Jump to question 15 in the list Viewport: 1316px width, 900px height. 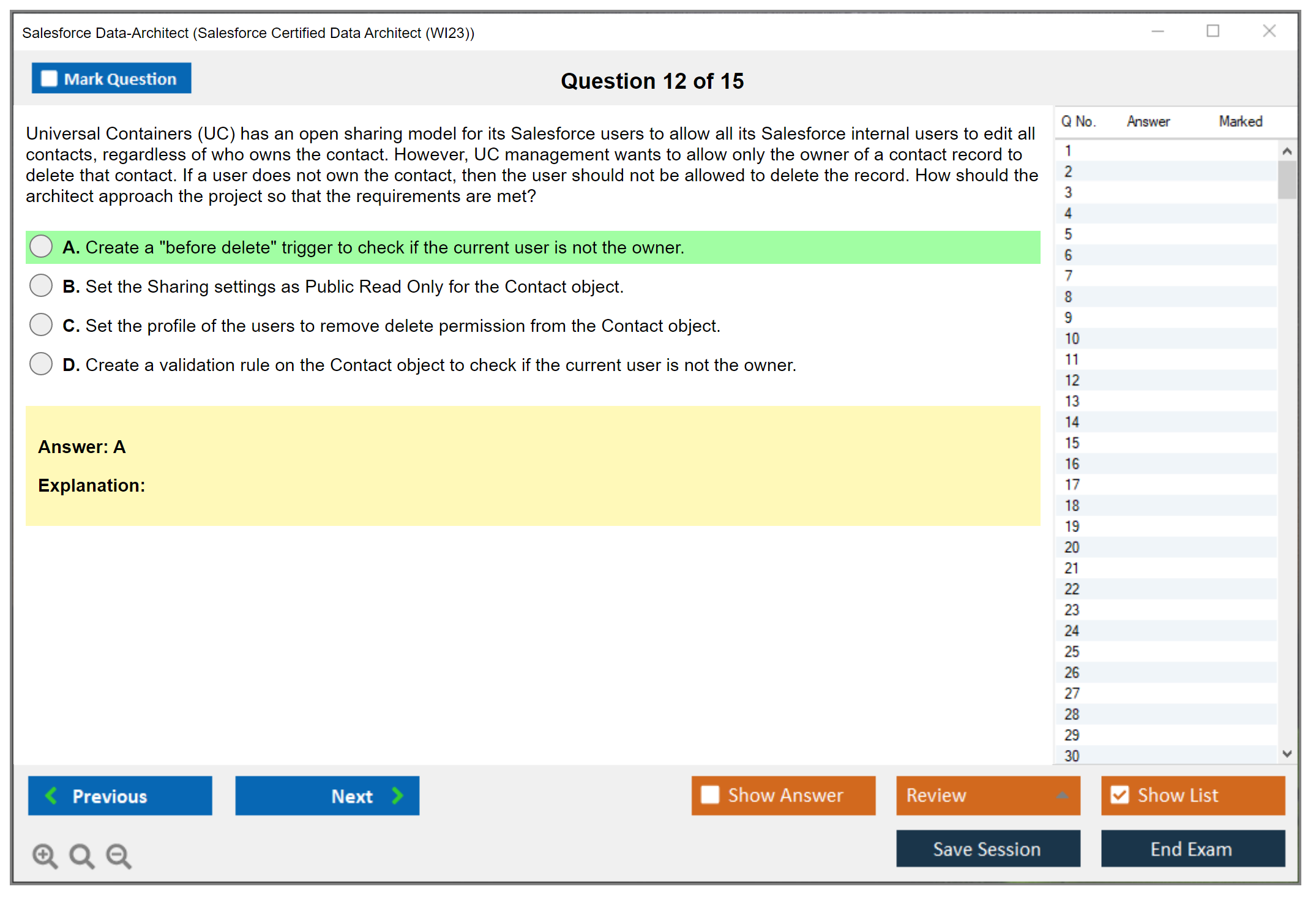point(1072,443)
